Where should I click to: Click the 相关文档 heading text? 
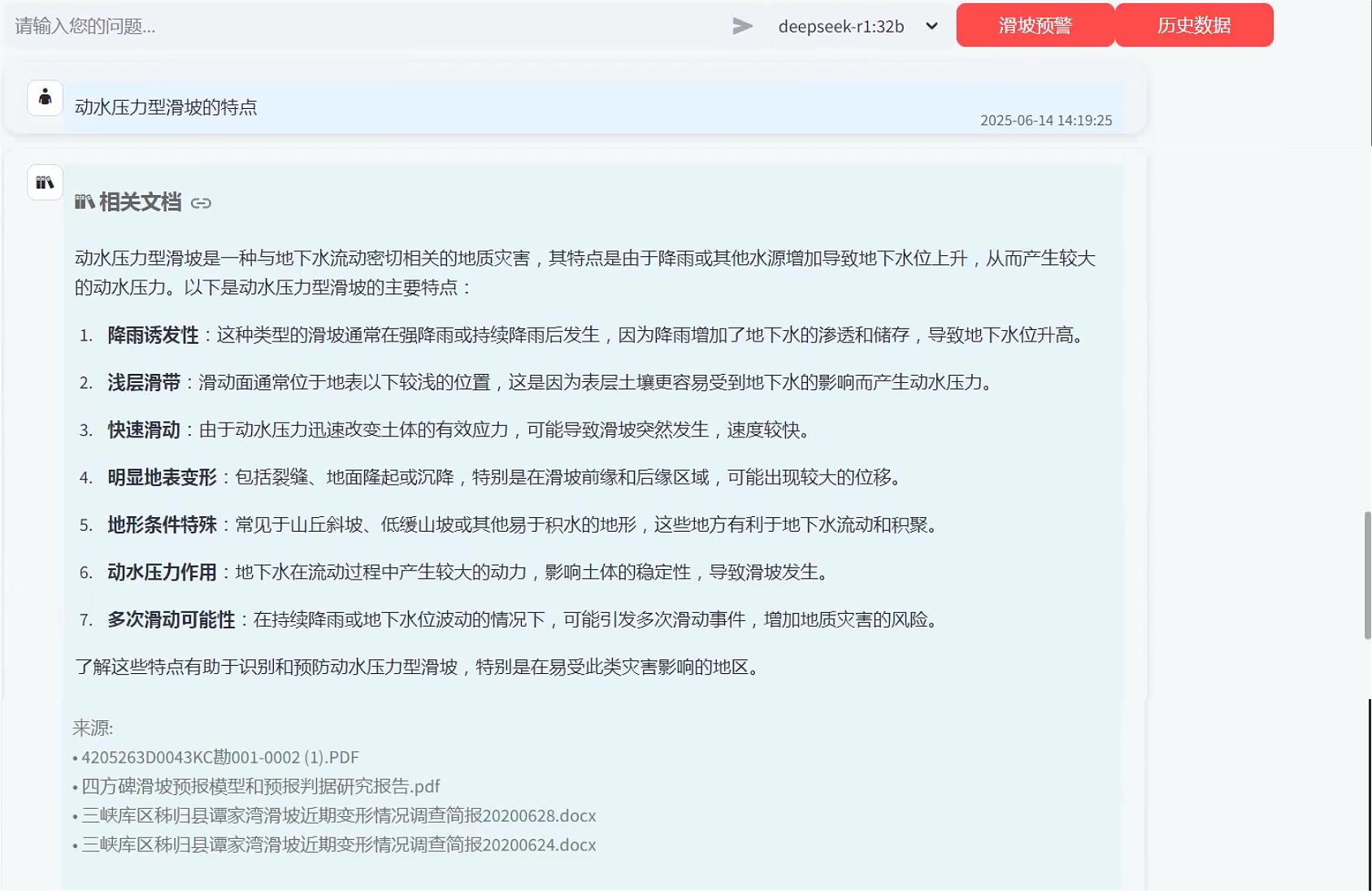tap(140, 202)
